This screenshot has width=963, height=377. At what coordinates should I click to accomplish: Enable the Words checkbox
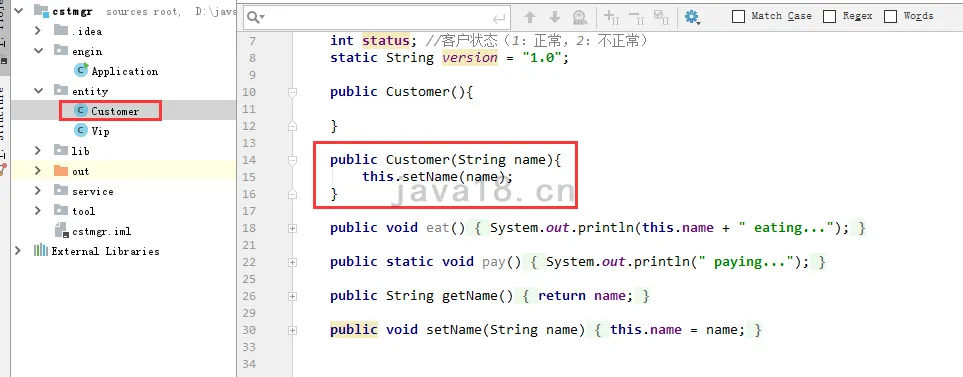click(891, 17)
